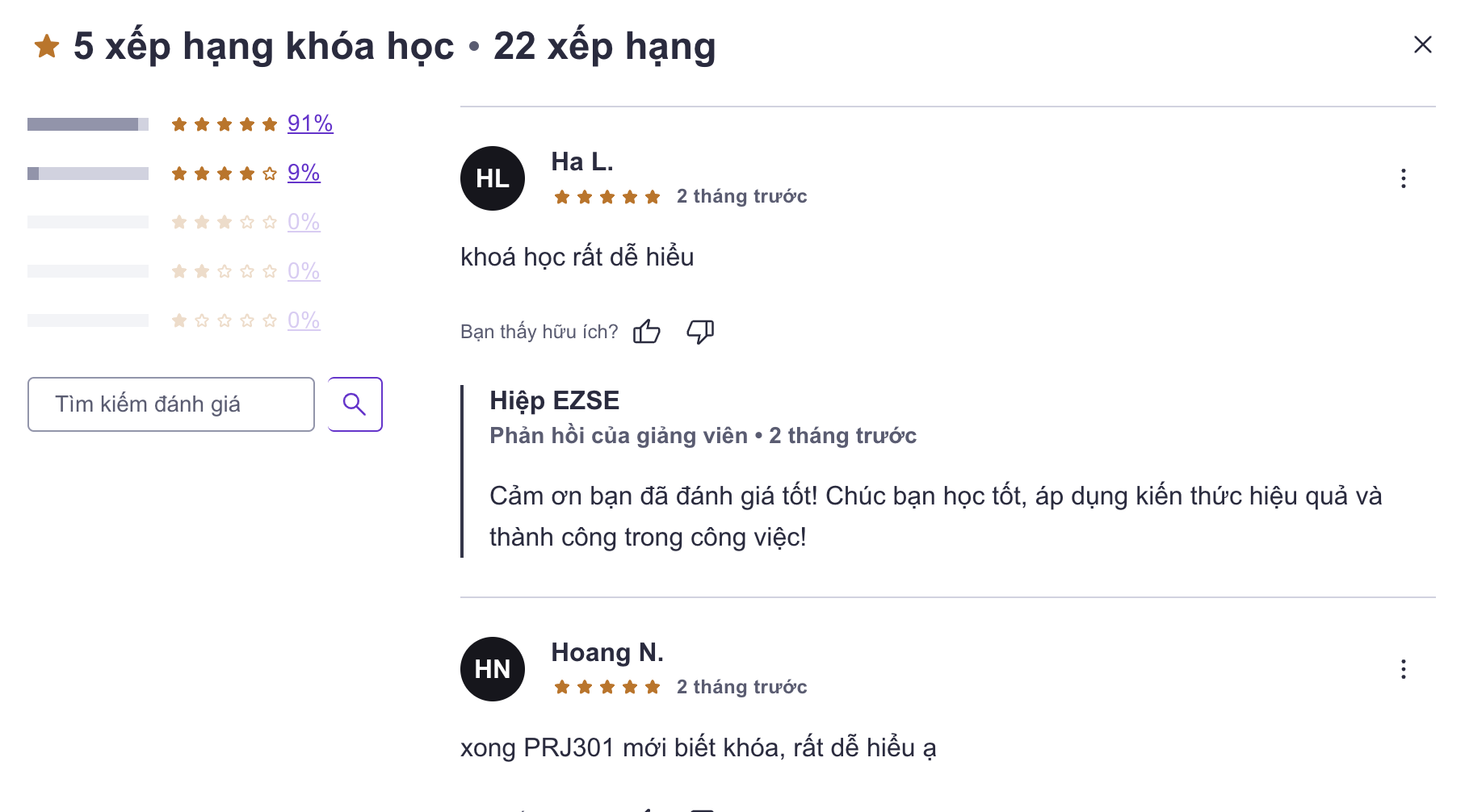Click the instructor name Hiệp EZSE
This screenshot has width=1465, height=812.
pos(555,400)
